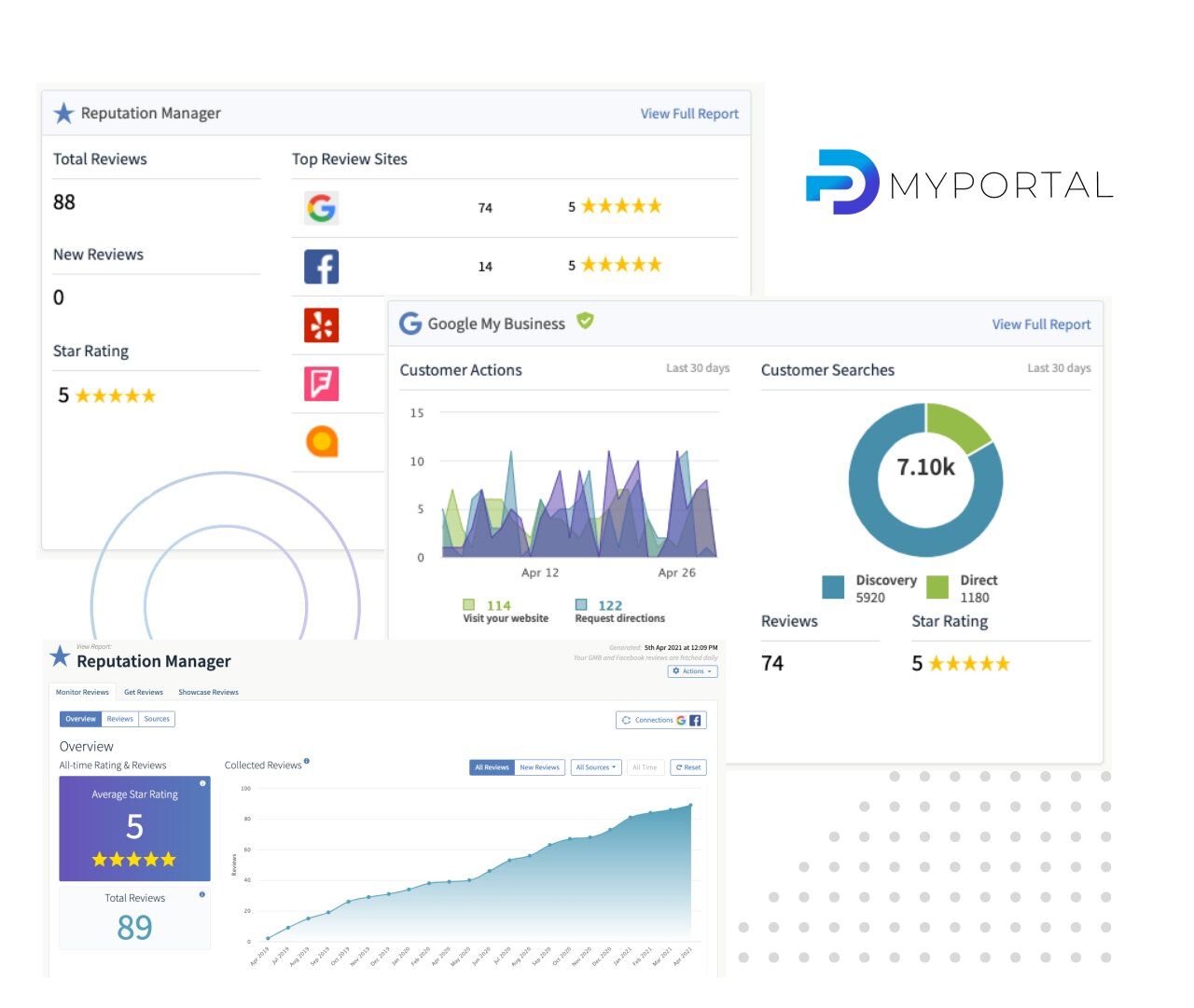Click the Reset button
The width and height of the screenshot is (1194, 1008).
coord(688,767)
